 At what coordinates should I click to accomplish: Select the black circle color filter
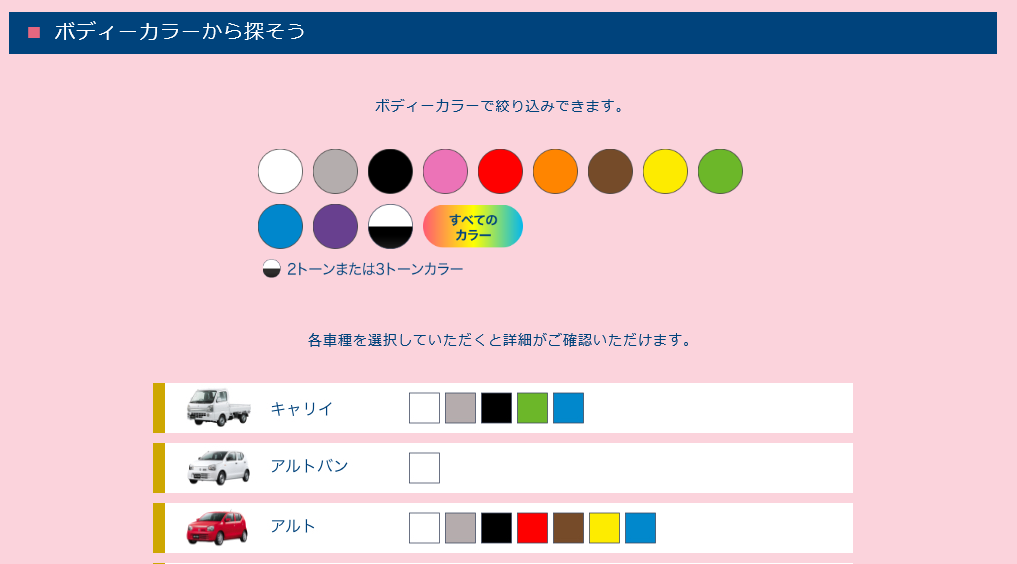[390, 172]
